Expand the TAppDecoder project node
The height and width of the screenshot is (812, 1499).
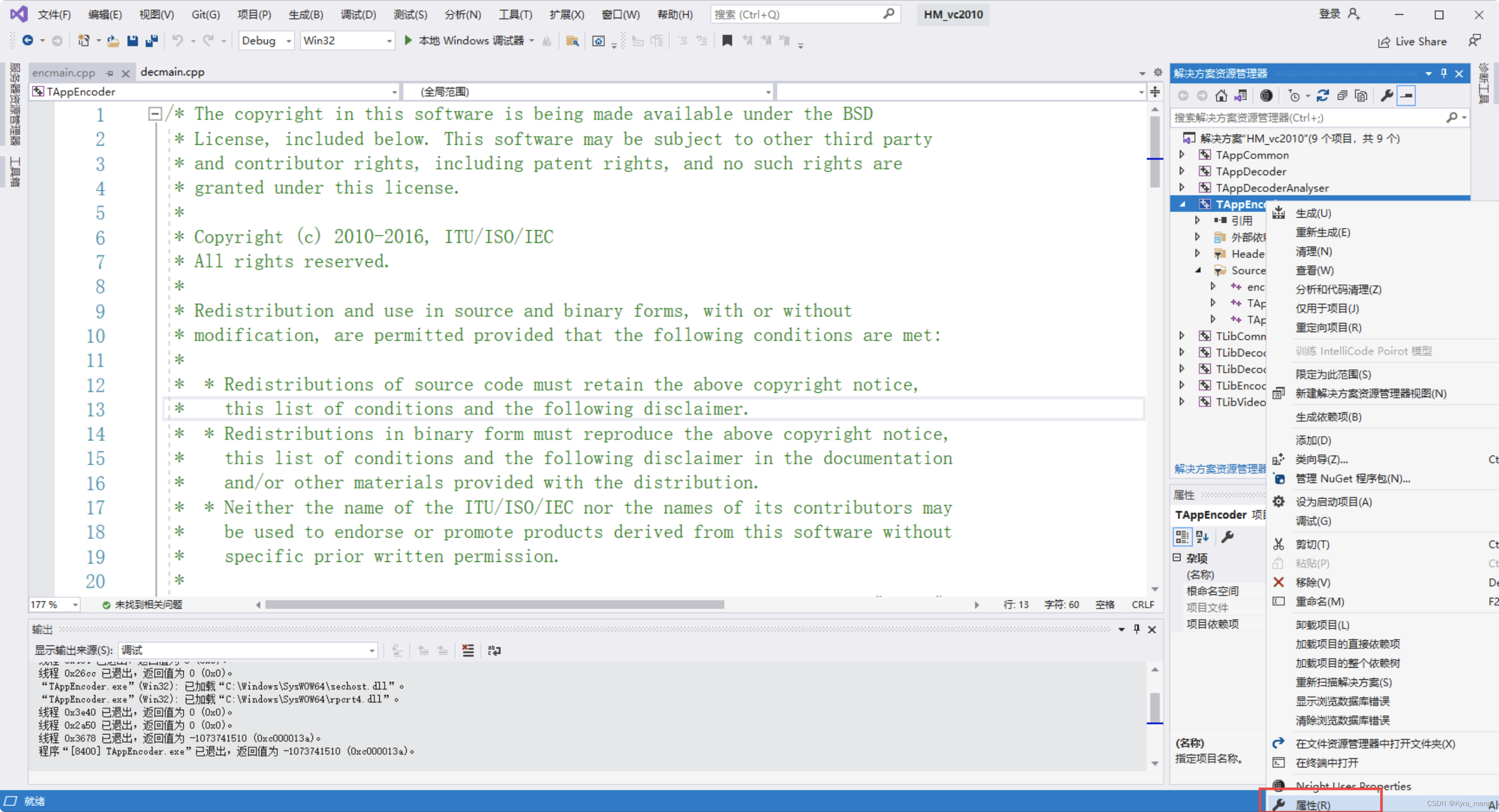[1182, 171]
